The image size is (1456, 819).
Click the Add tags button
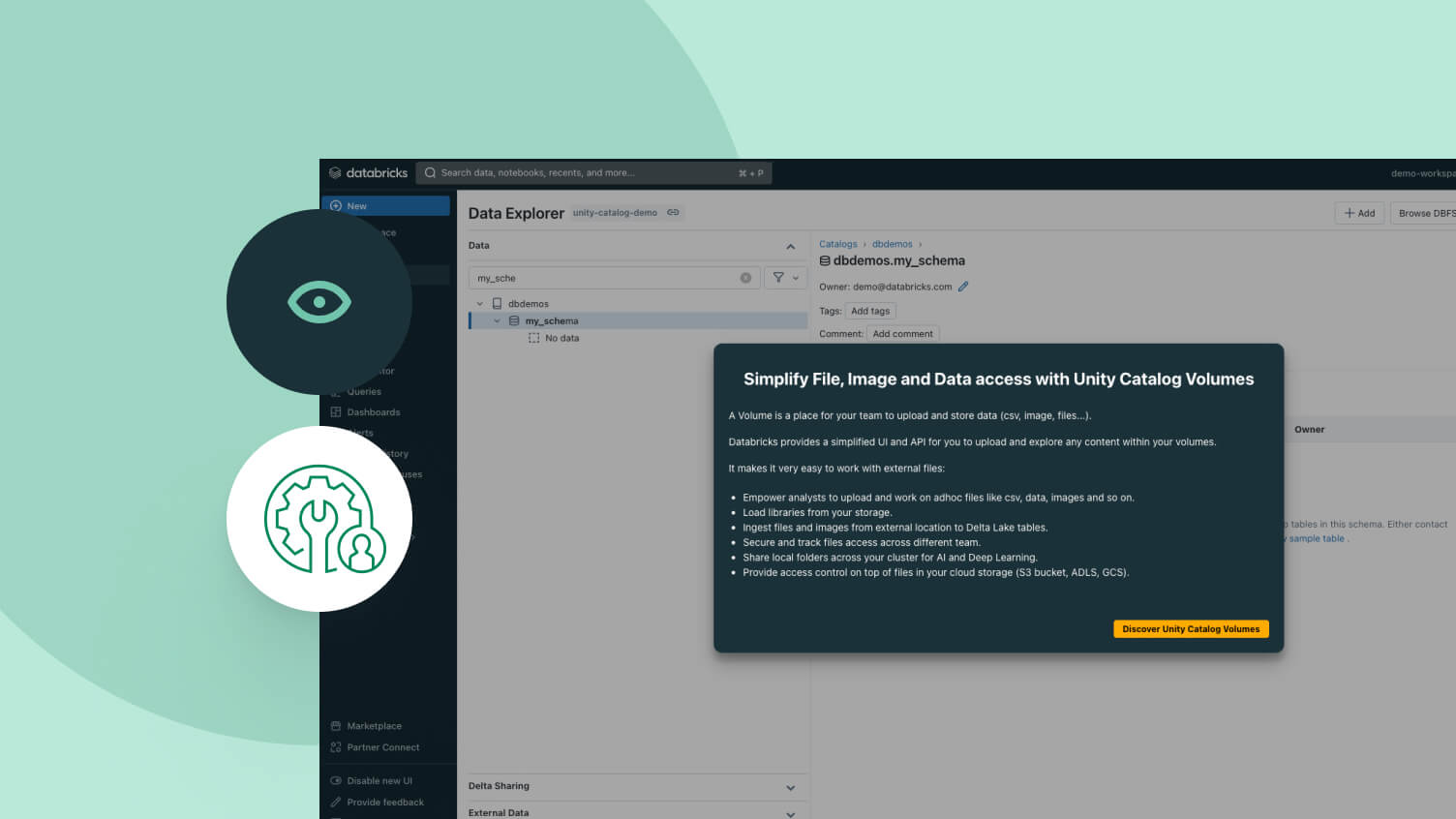pyautogui.click(x=869, y=311)
